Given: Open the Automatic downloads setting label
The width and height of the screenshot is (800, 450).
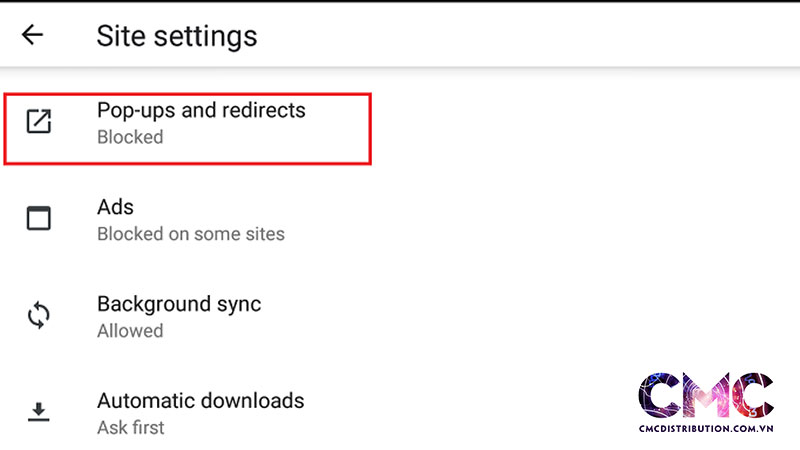Looking at the screenshot, I should (200, 401).
